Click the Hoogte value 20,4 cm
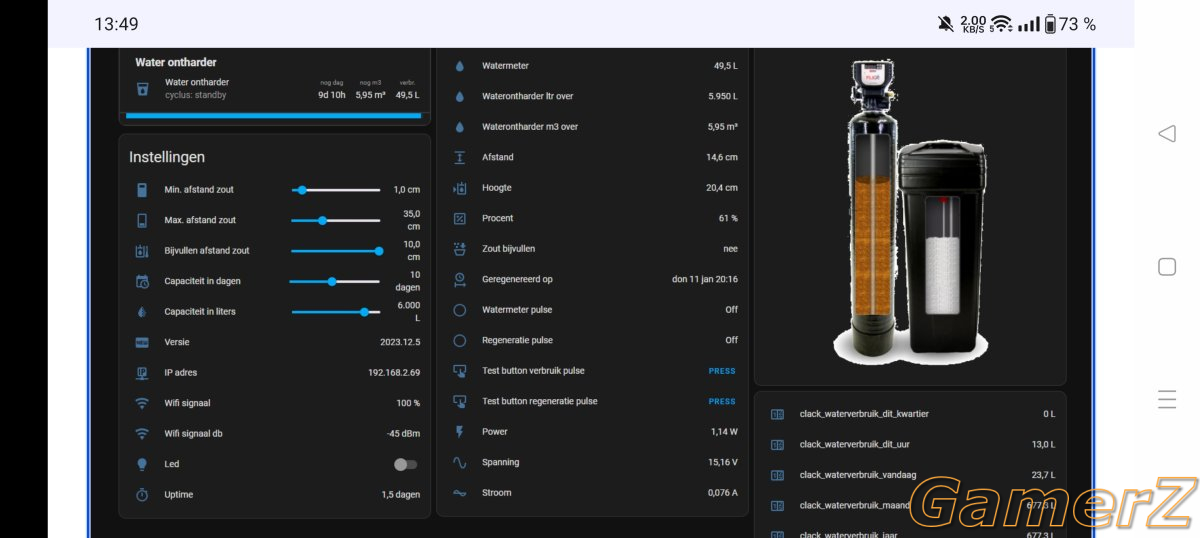The width and height of the screenshot is (1200, 538). 722,188
